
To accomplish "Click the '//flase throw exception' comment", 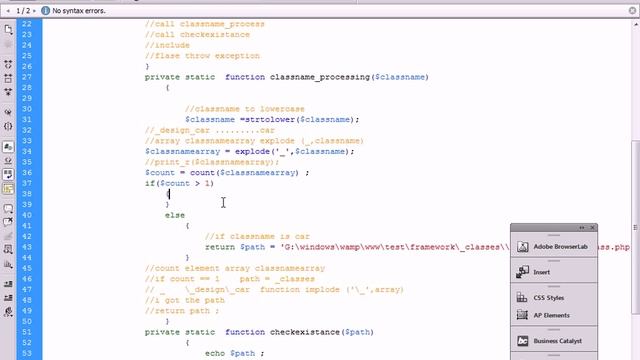I will point(202,56).
